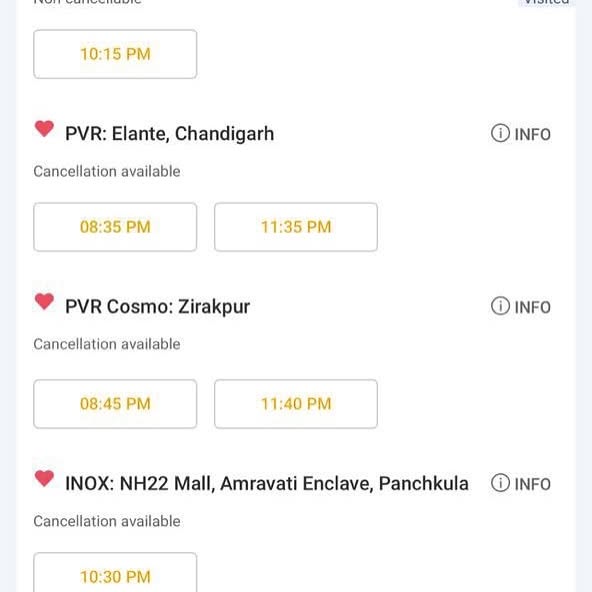Select the 10:15 PM showtime
The image size is (592, 592).
pos(115,54)
